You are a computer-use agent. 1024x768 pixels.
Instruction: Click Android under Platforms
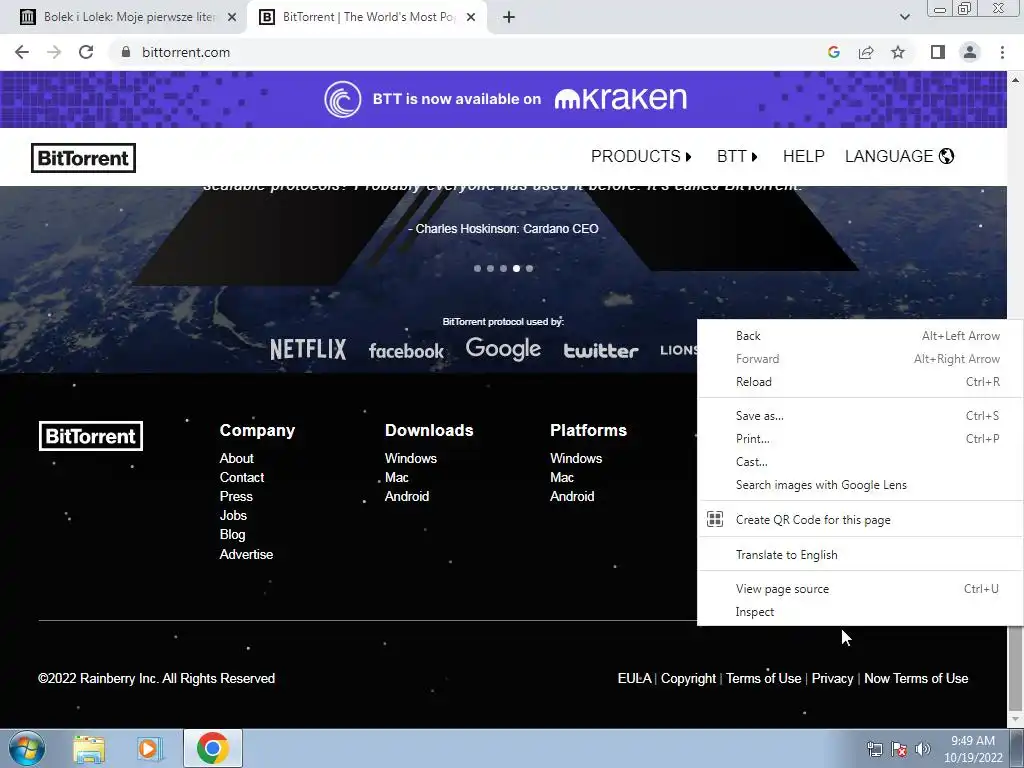(572, 496)
